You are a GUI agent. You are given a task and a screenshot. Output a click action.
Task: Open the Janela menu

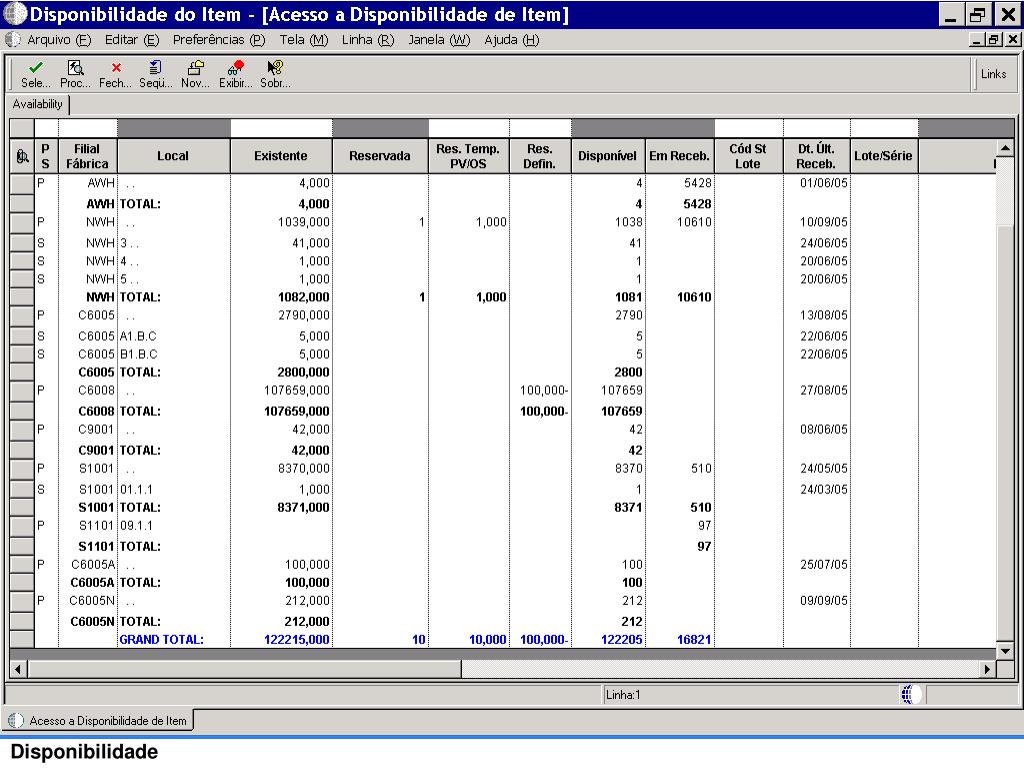pyautogui.click(x=439, y=40)
